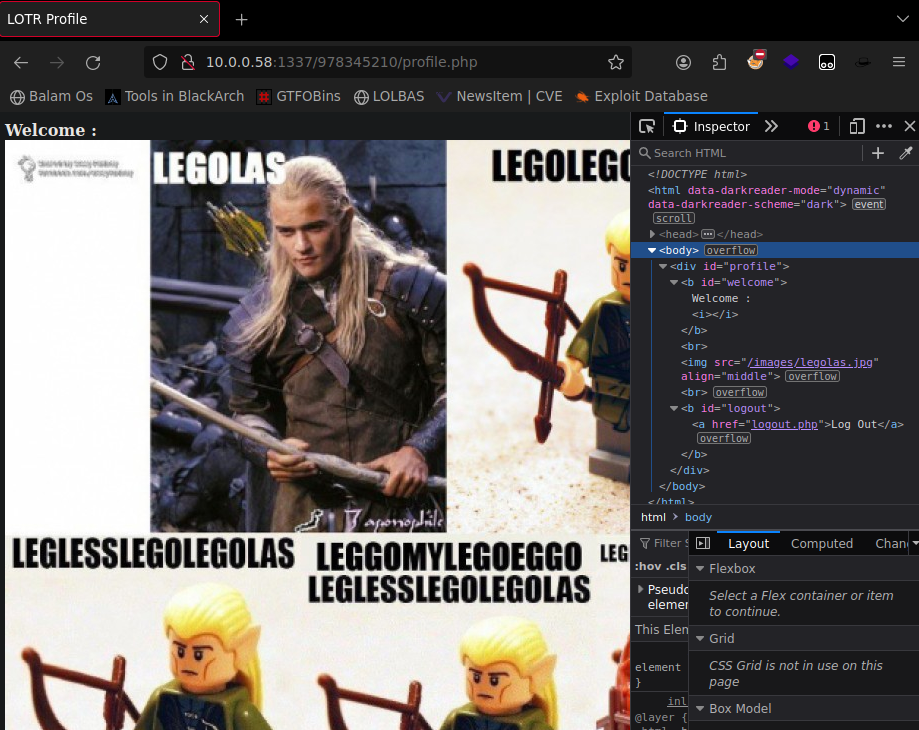Viewport: 919px width, 730px height.
Task: Activate the element picker tool
Action: (x=647, y=127)
